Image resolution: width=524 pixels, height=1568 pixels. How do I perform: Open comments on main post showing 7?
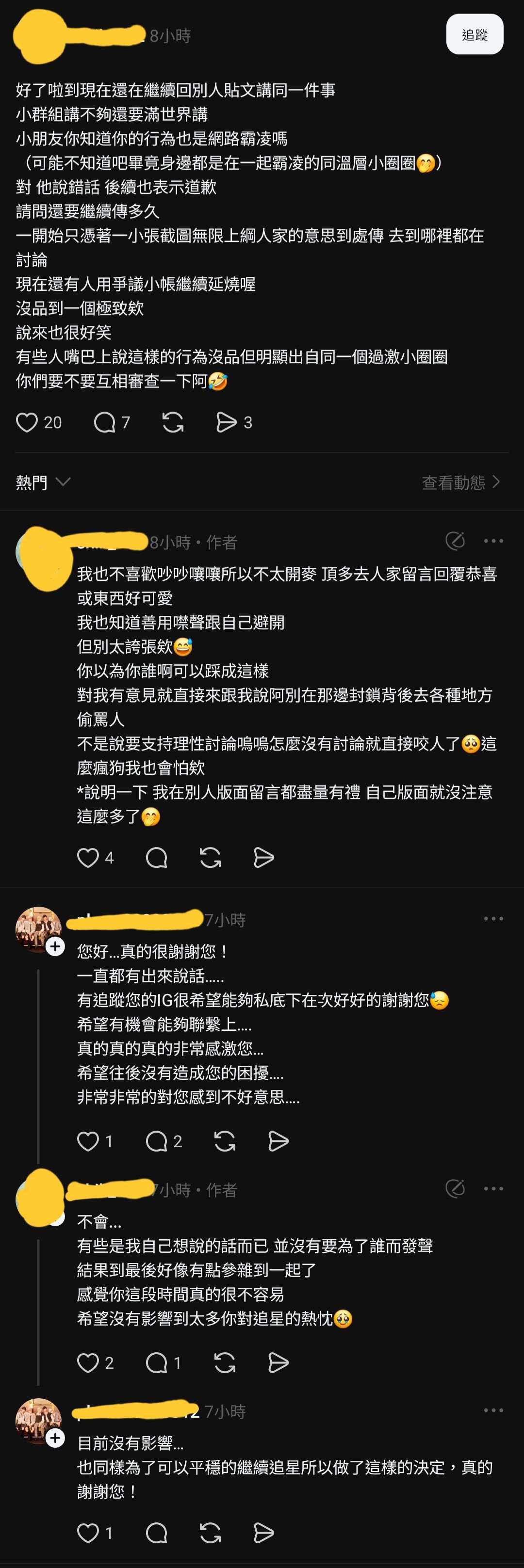(x=105, y=422)
